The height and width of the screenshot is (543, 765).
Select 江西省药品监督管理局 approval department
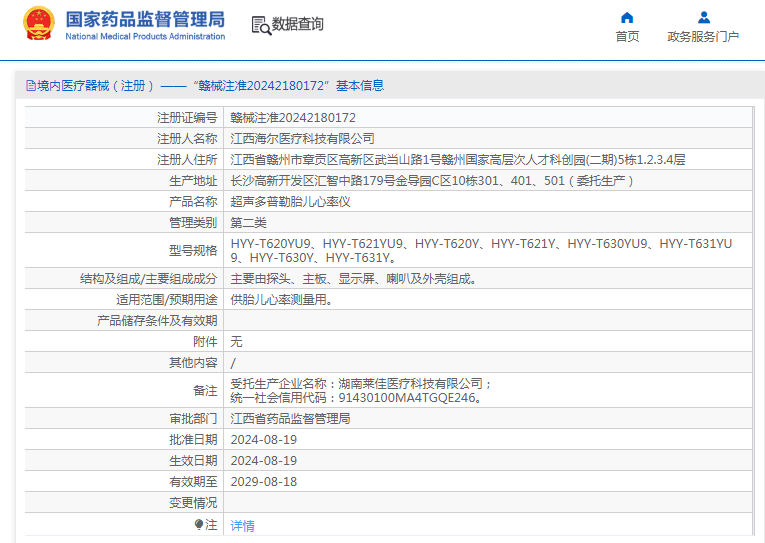coord(290,419)
